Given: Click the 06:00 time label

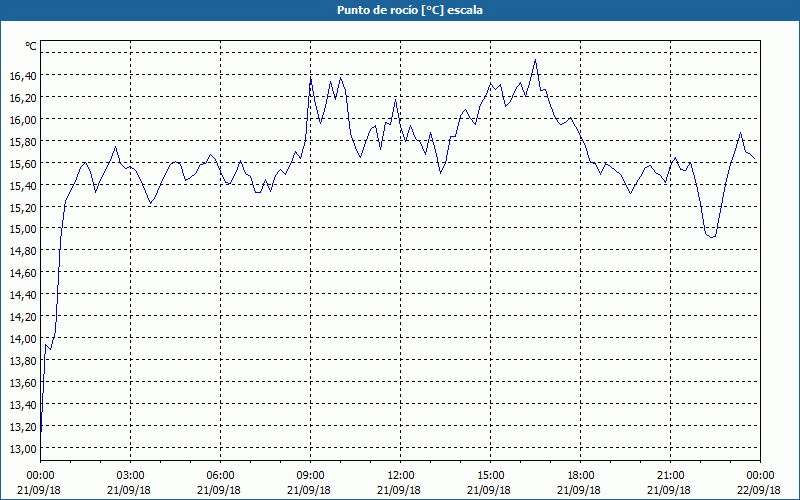Looking at the screenshot, I should coord(220,476).
